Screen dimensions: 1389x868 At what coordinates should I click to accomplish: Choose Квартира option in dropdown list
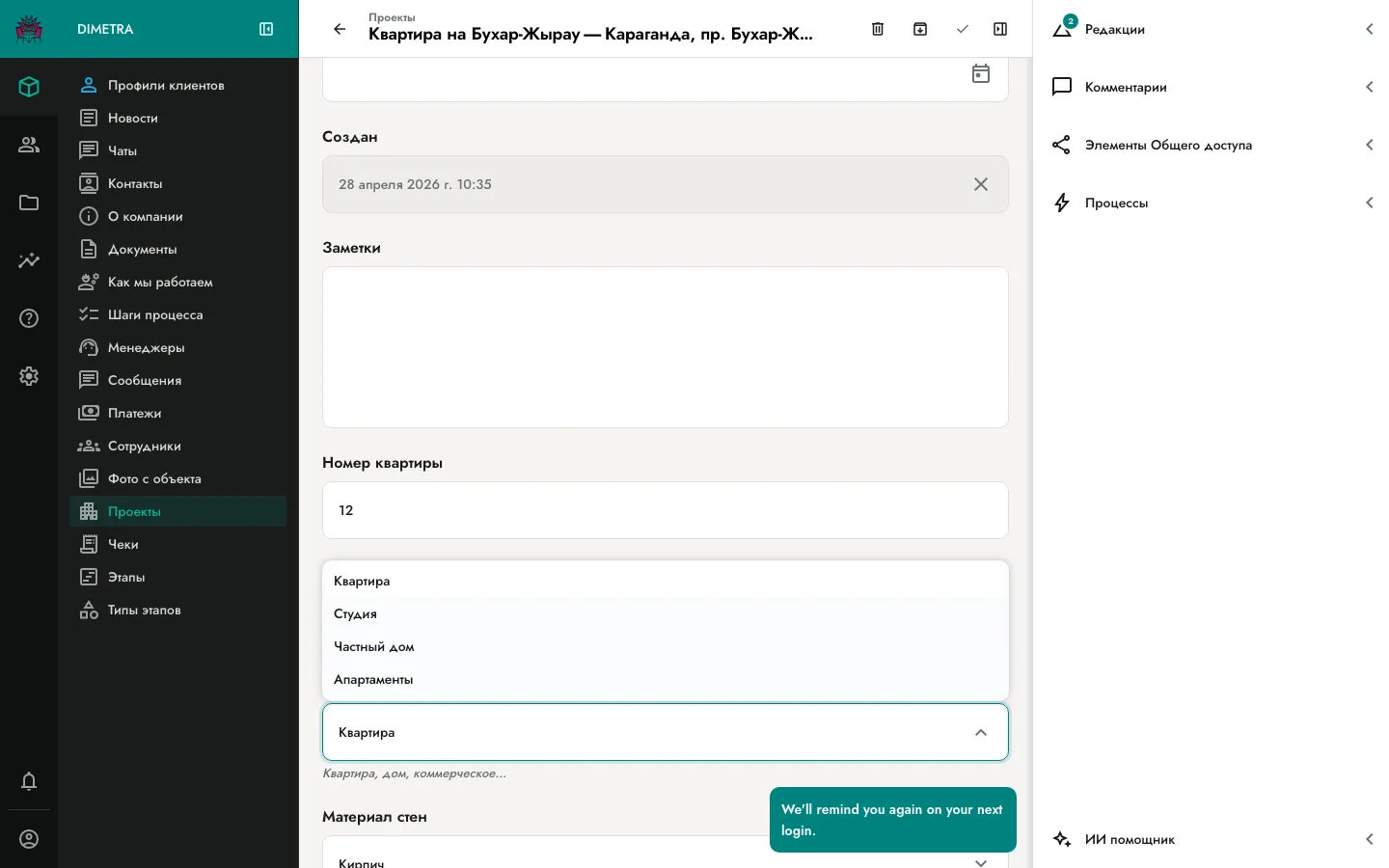point(666,581)
